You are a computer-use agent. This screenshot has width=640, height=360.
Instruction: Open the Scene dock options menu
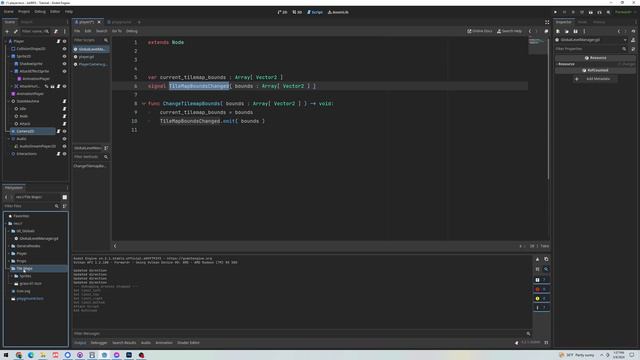(64, 31)
